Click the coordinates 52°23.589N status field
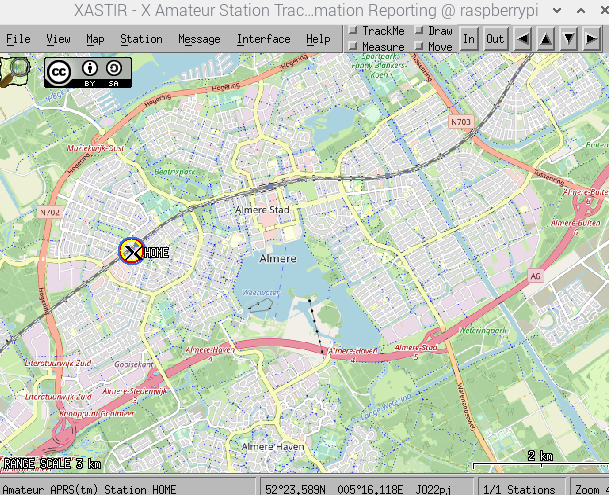Screen dimensions: 609x495 (x=366, y=488)
